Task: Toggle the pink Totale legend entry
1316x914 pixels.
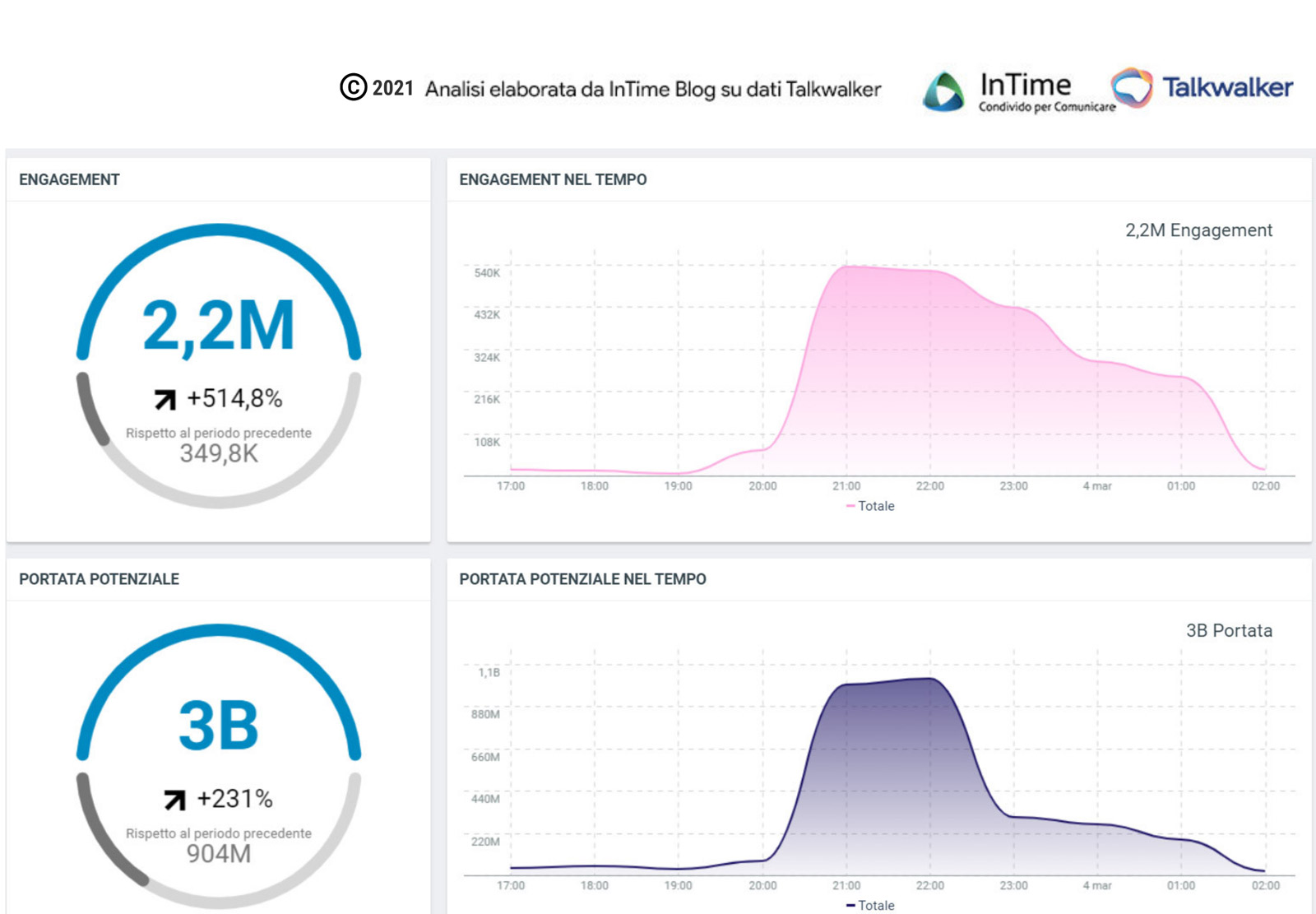Action: (x=870, y=506)
